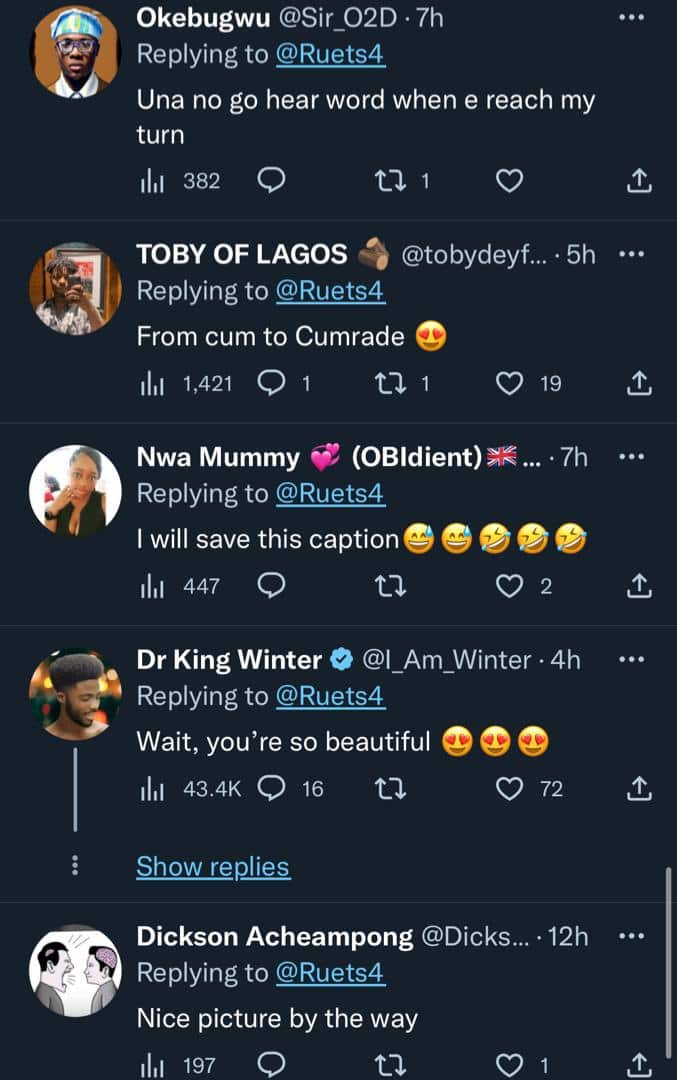Reply to Nwa Mummy's tweet
The image size is (677, 1080).
coord(271,586)
